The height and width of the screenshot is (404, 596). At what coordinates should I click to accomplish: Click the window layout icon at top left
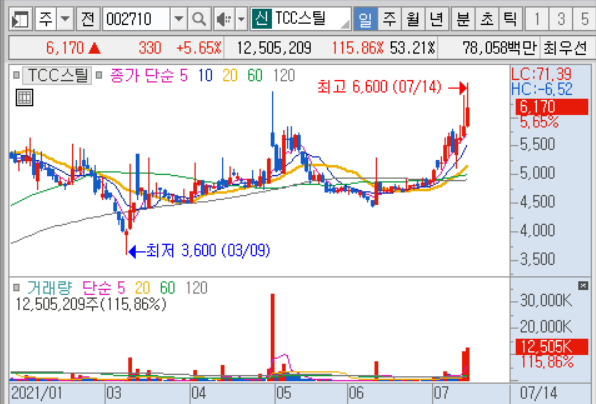[x=20, y=19]
